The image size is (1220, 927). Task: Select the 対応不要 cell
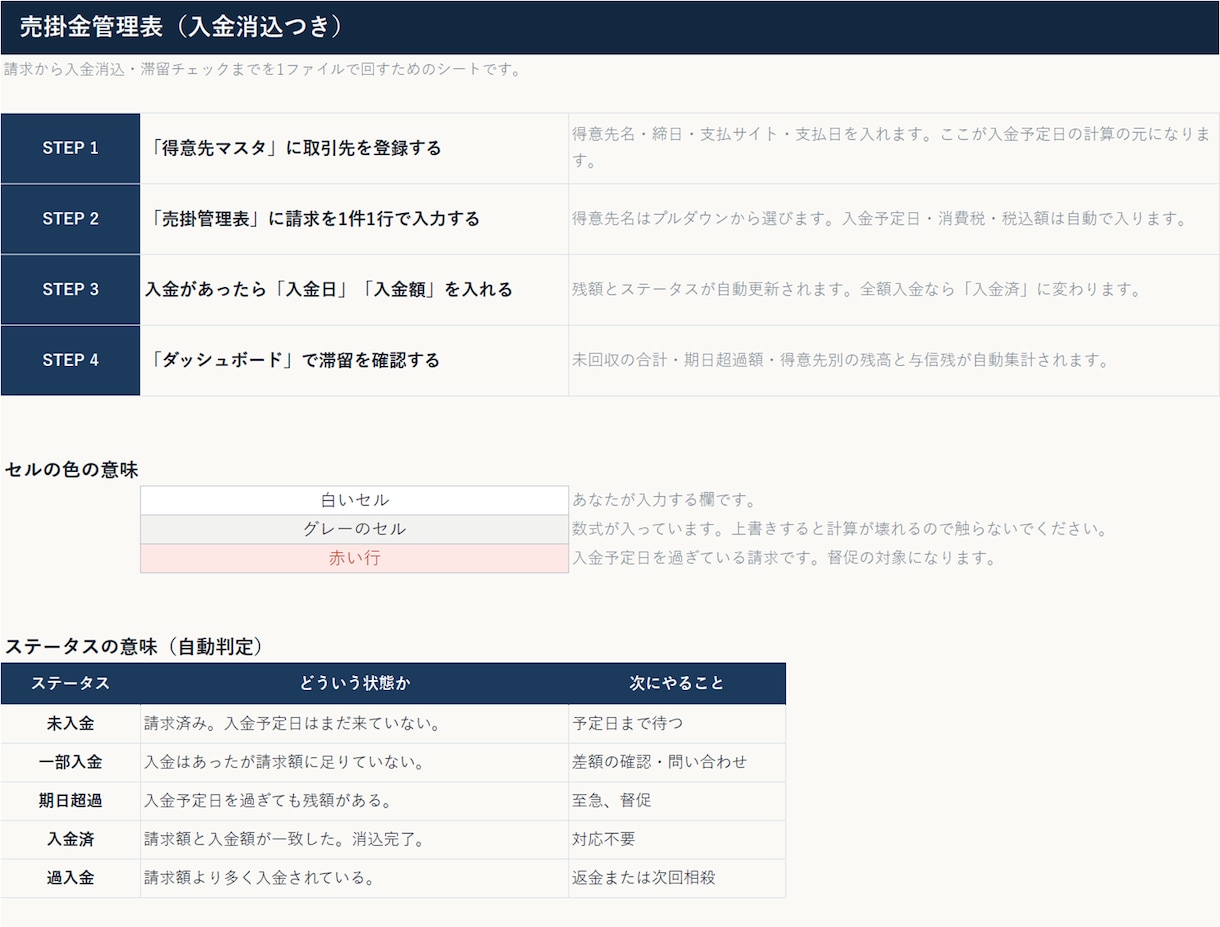[677, 839]
